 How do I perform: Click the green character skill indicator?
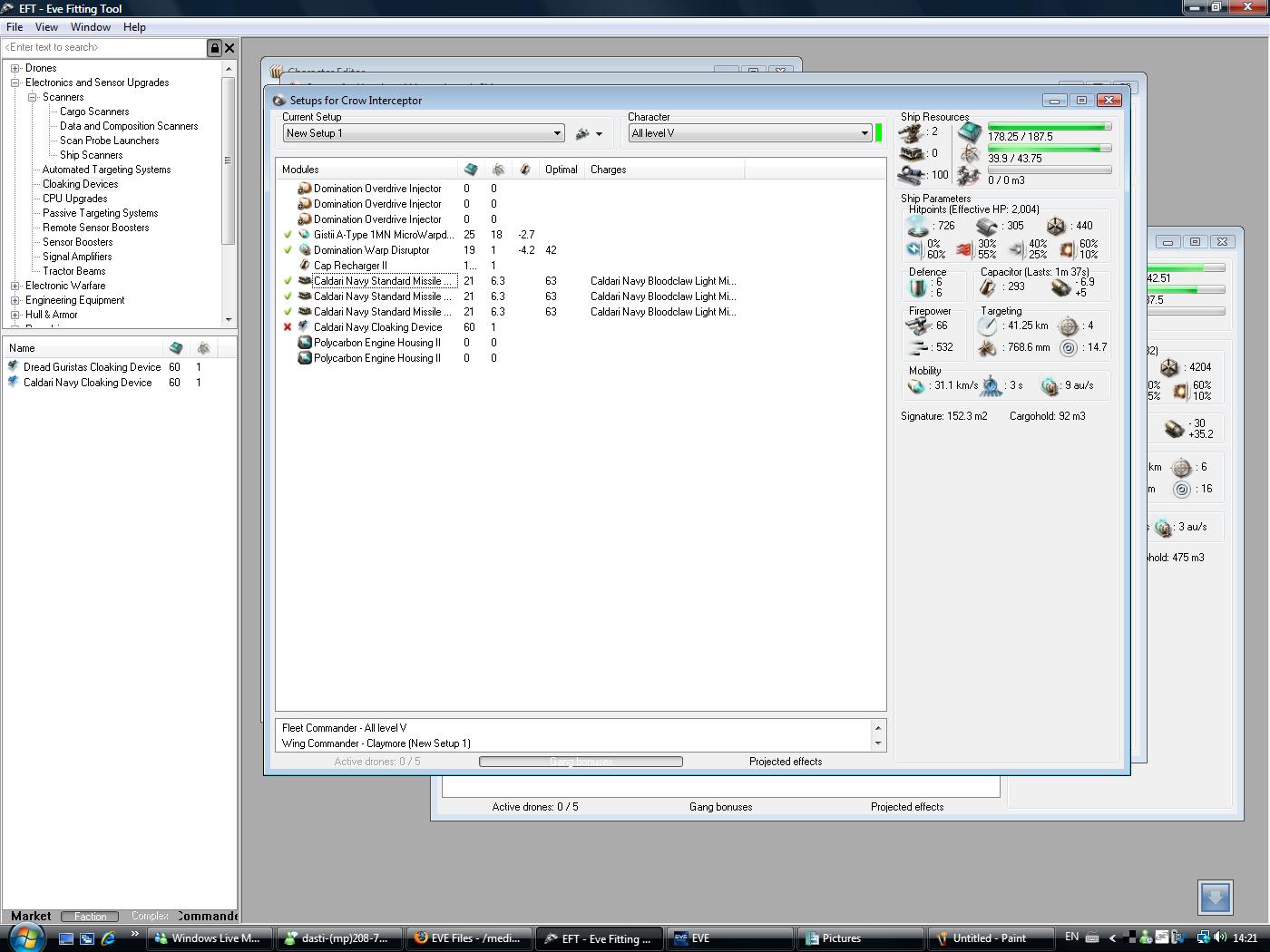tap(879, 133)
